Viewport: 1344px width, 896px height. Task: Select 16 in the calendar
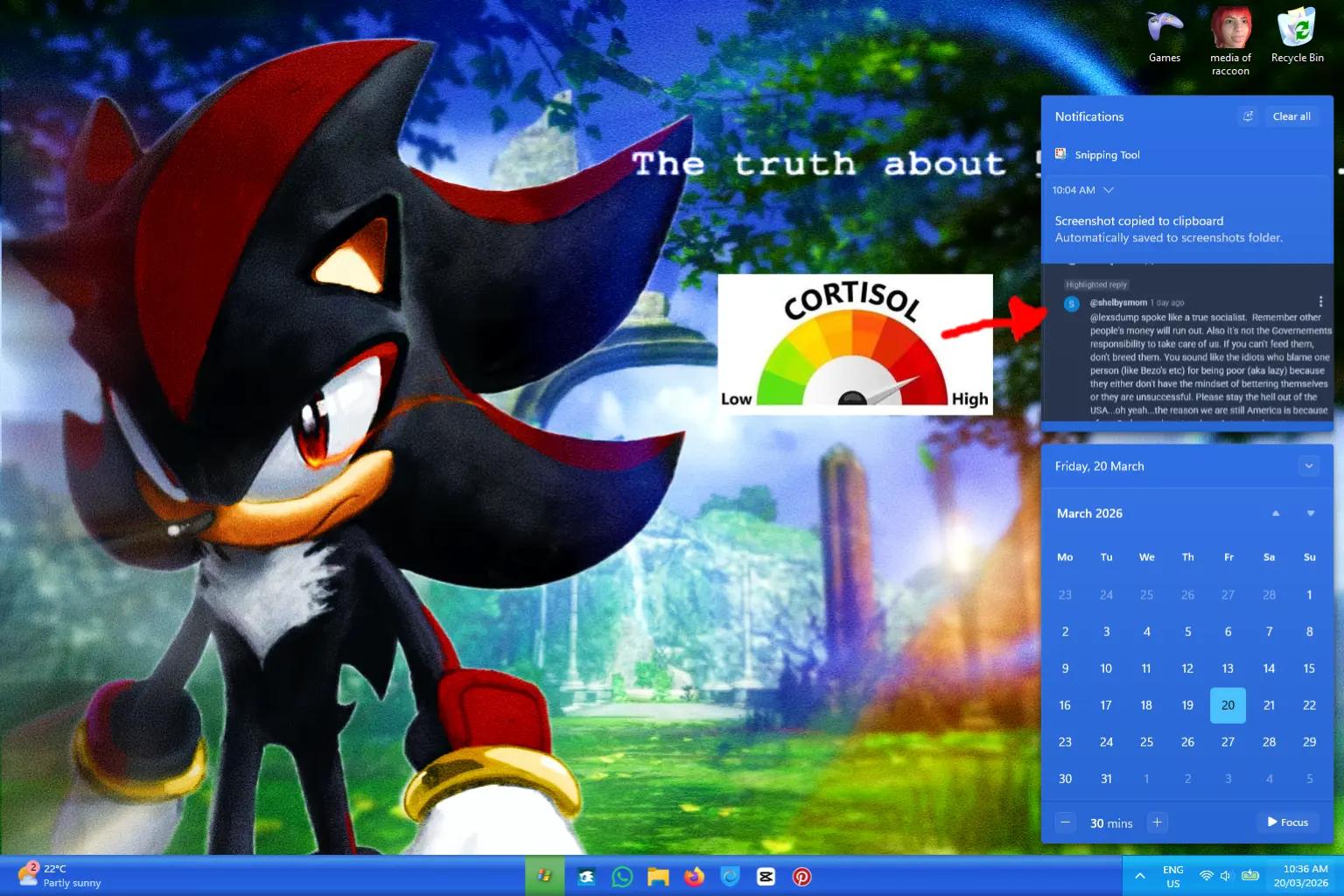(1065, 705)
